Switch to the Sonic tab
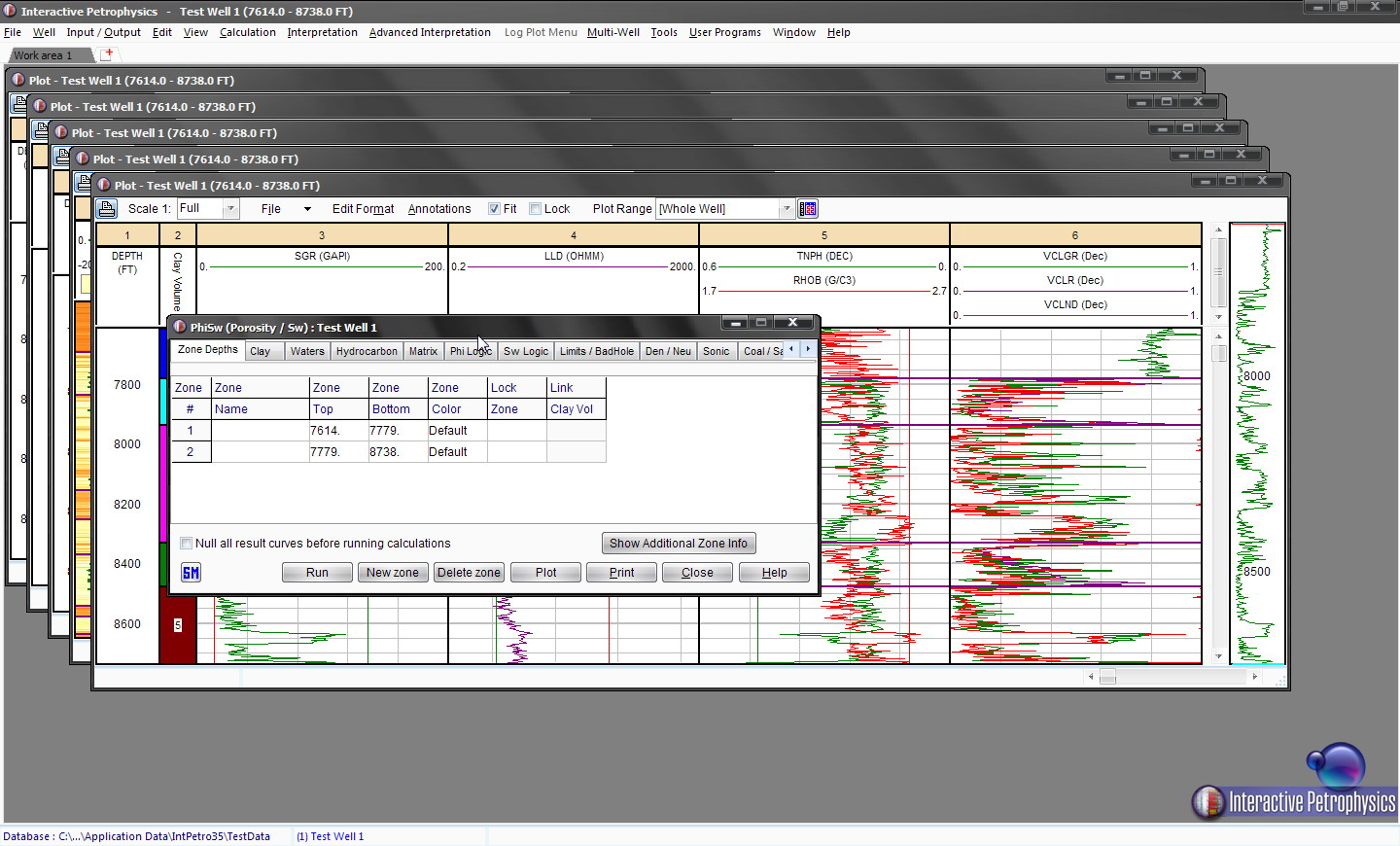Image resolution: width=1400 pixels, height=846 pixels. [717, 352]
